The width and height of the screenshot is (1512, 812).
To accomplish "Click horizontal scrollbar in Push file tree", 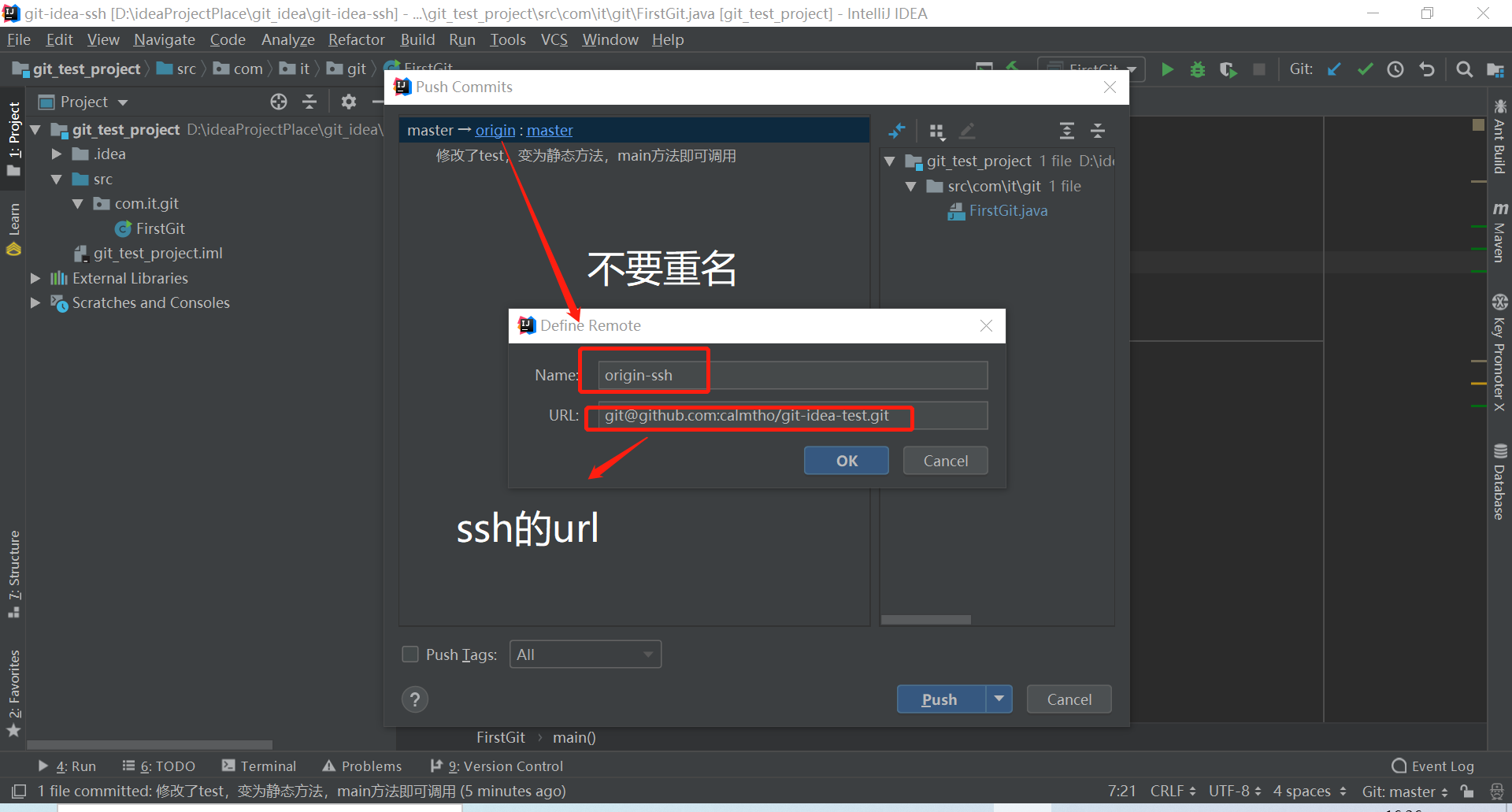I will pos(925,620).
